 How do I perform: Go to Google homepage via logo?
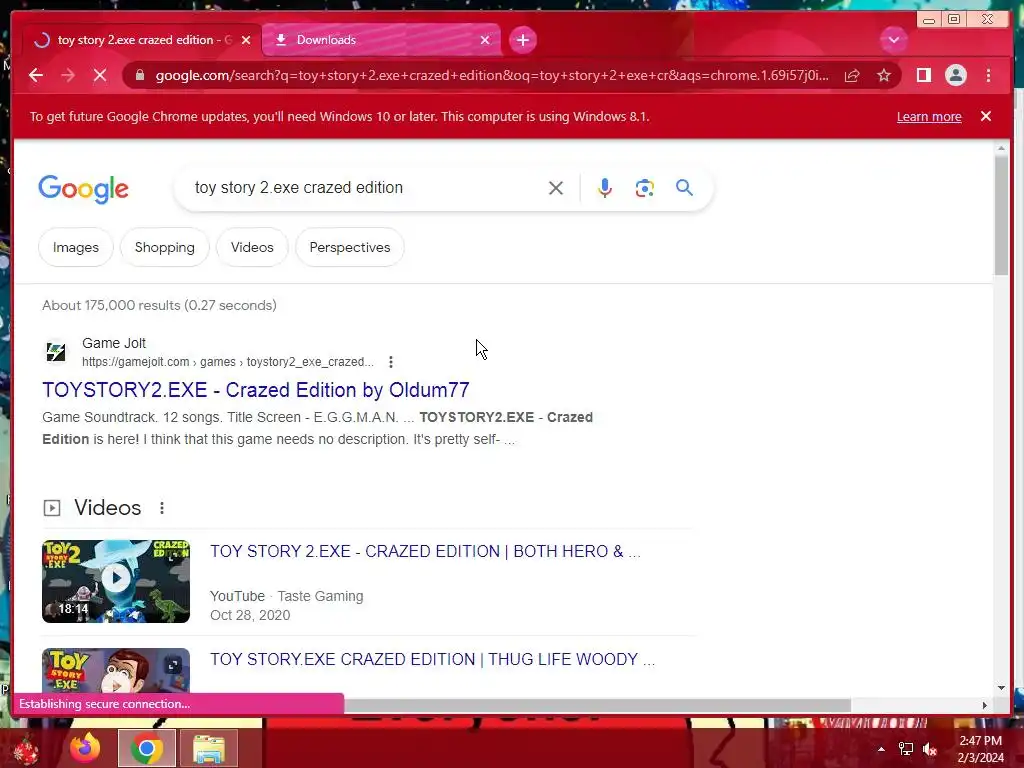pos(84,189)
